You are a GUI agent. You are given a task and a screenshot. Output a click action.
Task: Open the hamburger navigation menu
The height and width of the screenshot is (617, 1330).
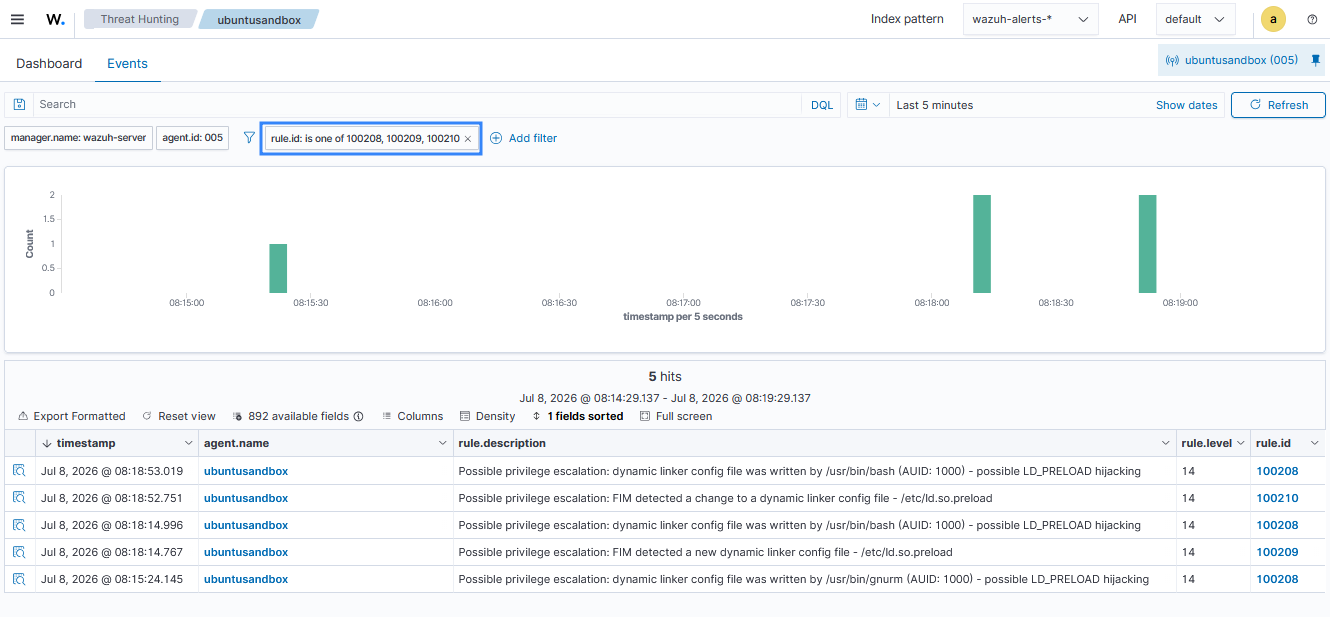click(x=17, y=19)
